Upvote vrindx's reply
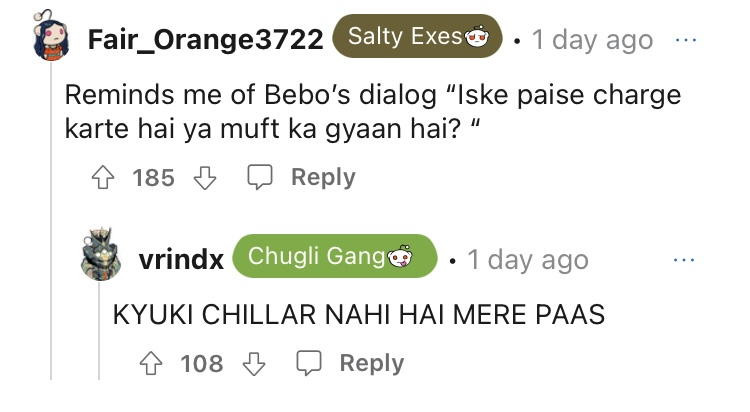Viewport: 750px width, 412px height. pos(150,364)
